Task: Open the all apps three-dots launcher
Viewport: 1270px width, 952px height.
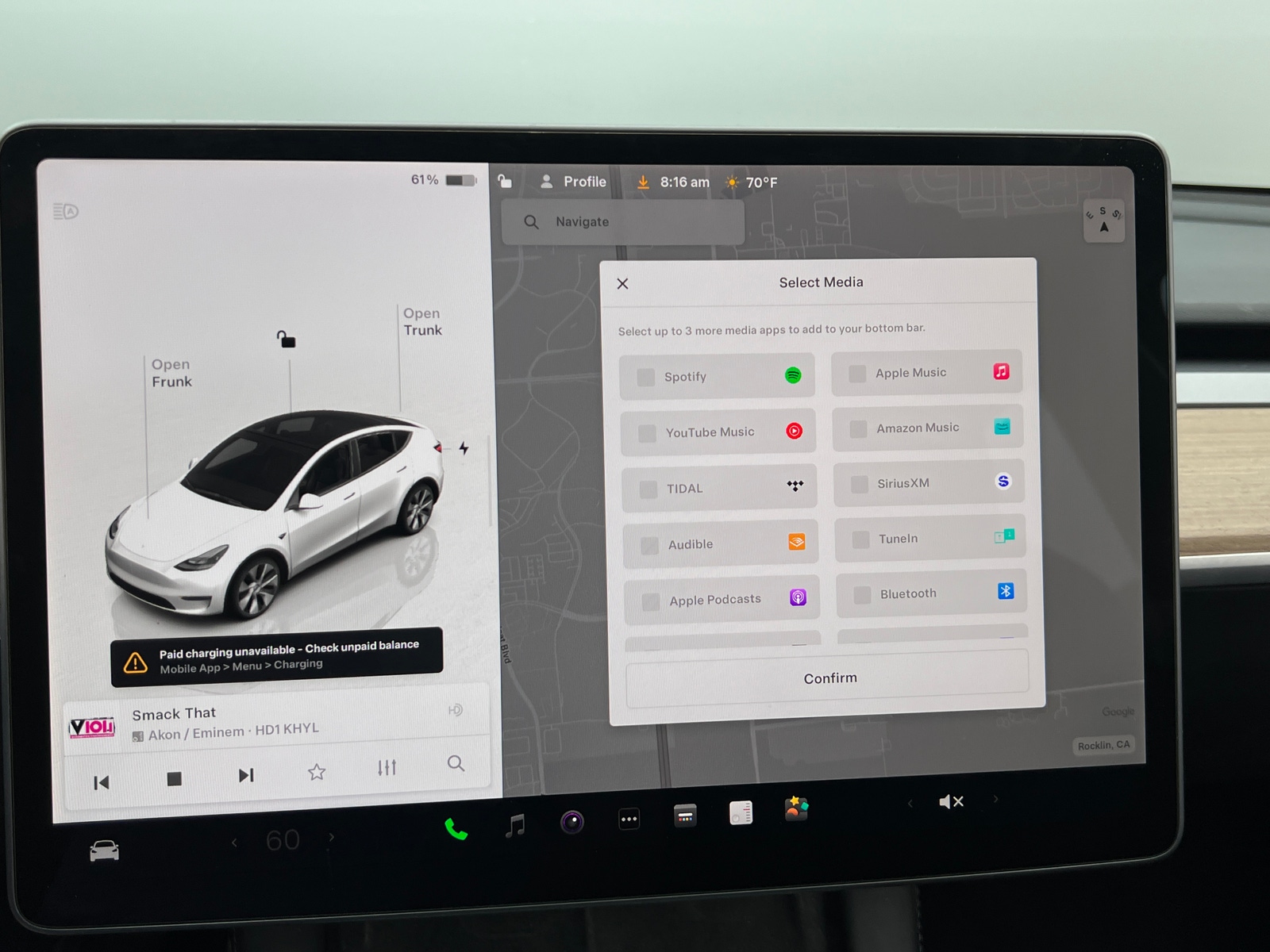Action: coord(629,819)
